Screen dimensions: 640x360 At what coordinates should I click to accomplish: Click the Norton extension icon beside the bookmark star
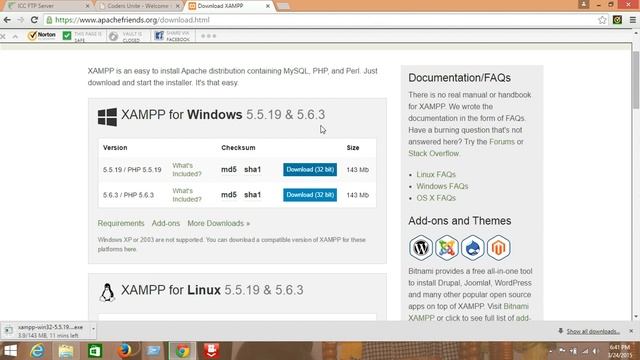pyautogui.click(x=617, y=20)
